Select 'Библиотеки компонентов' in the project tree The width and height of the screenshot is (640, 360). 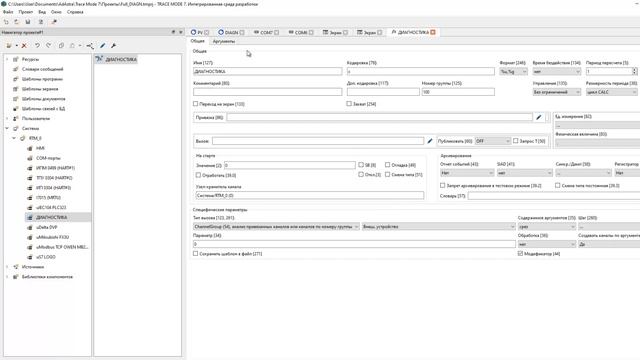(47, 277)
